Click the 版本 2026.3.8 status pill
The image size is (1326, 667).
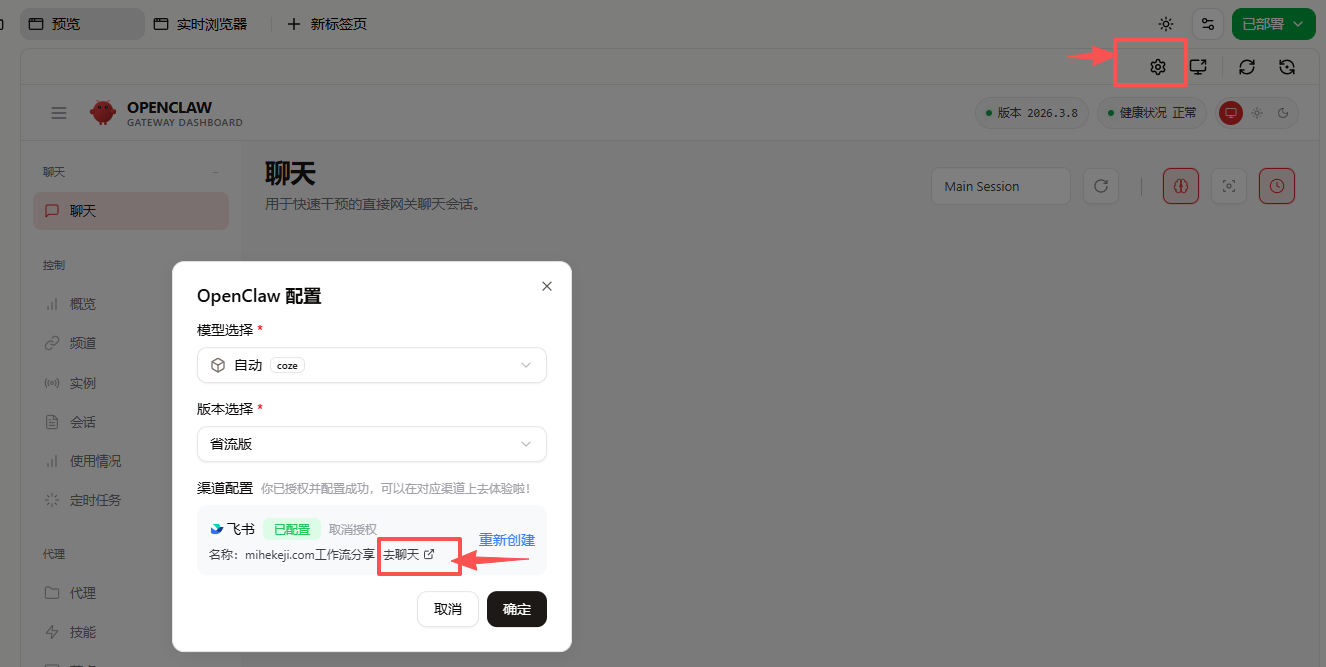point(1032,113)
